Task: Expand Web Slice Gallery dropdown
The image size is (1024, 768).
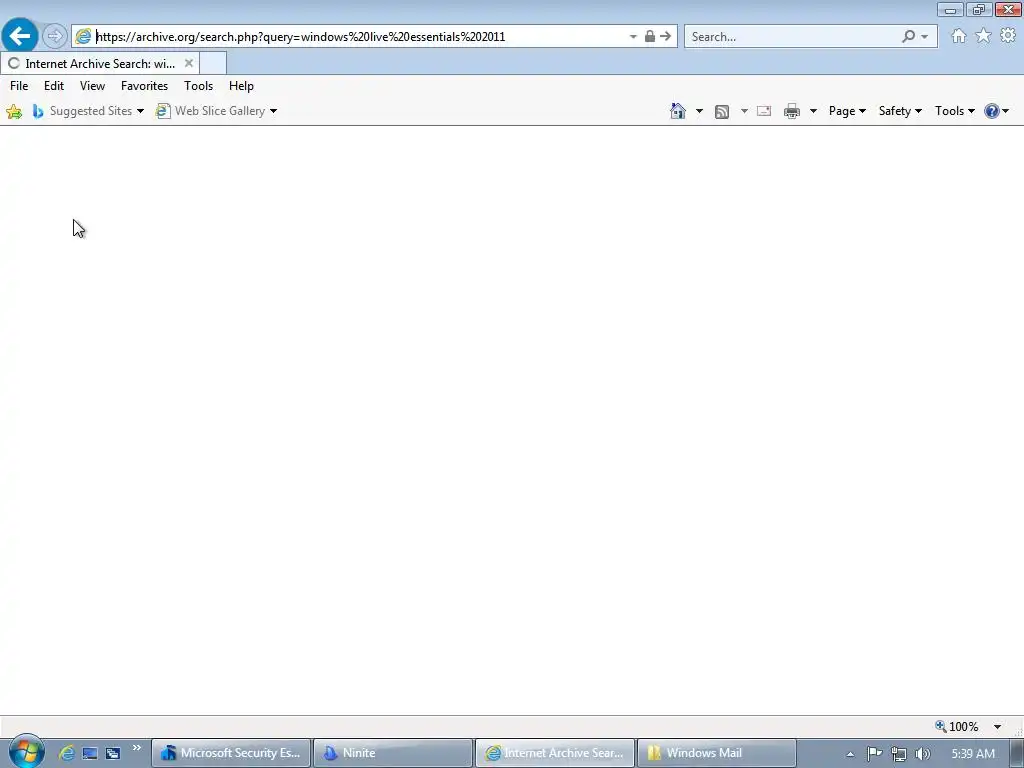Action: point(274,111)
